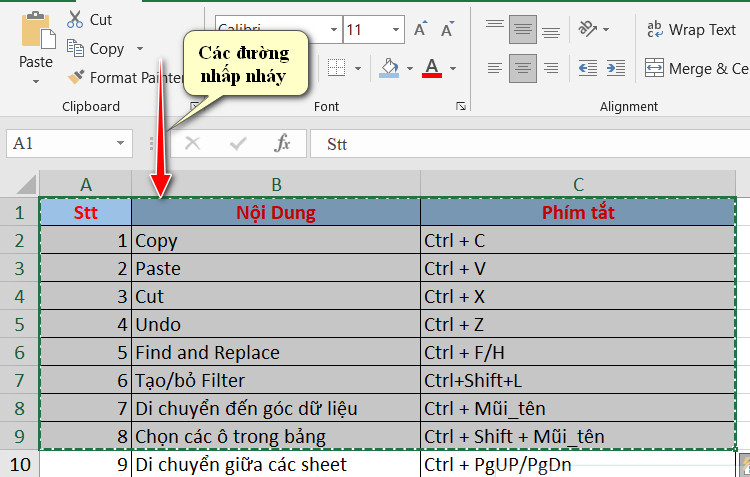Click cell Find and Replace

pos(276,352)
